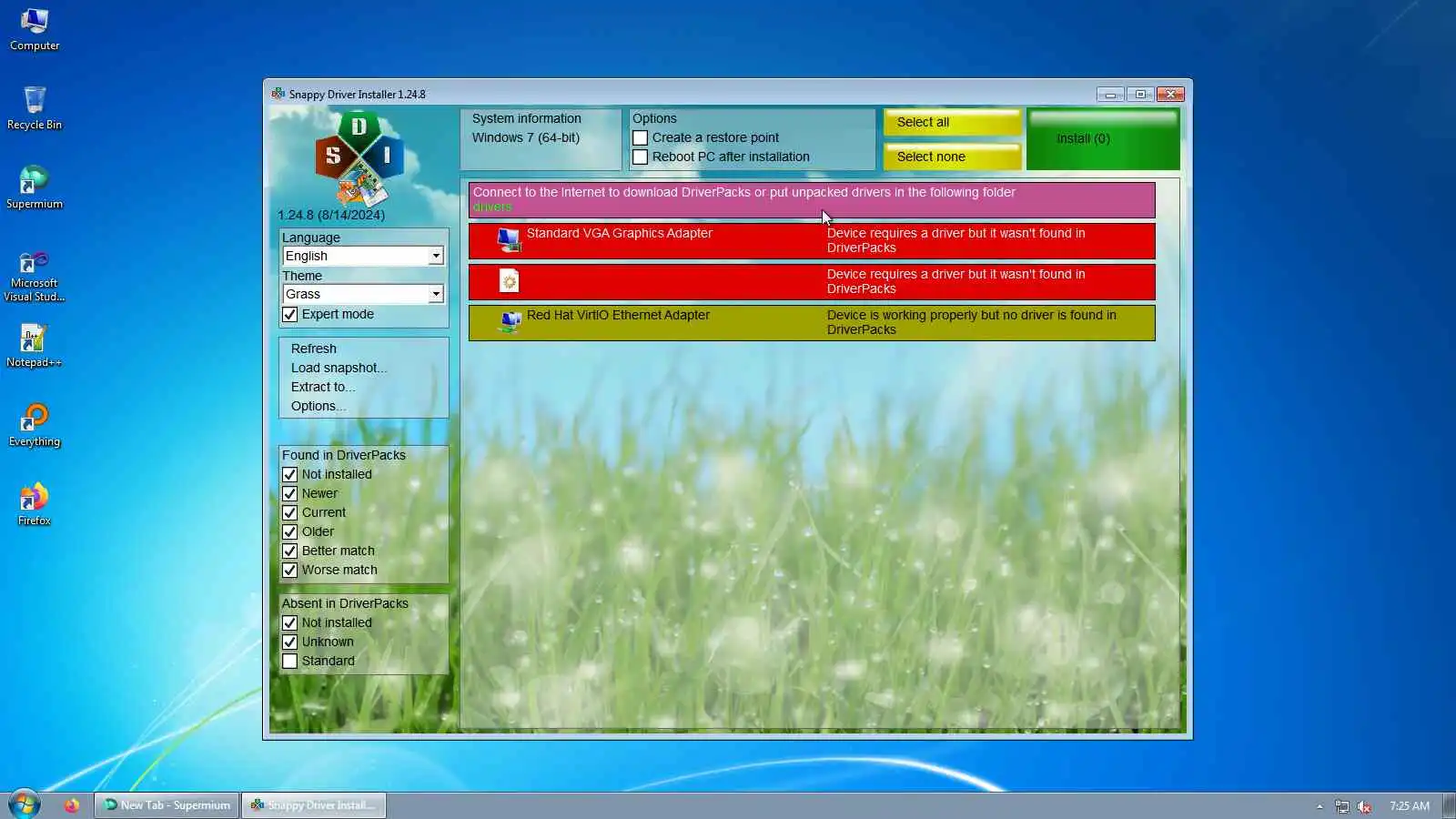1456x819 pixels.
Task: Click the 7:25 AM taskbar clock
Action: coord(1410,806)
